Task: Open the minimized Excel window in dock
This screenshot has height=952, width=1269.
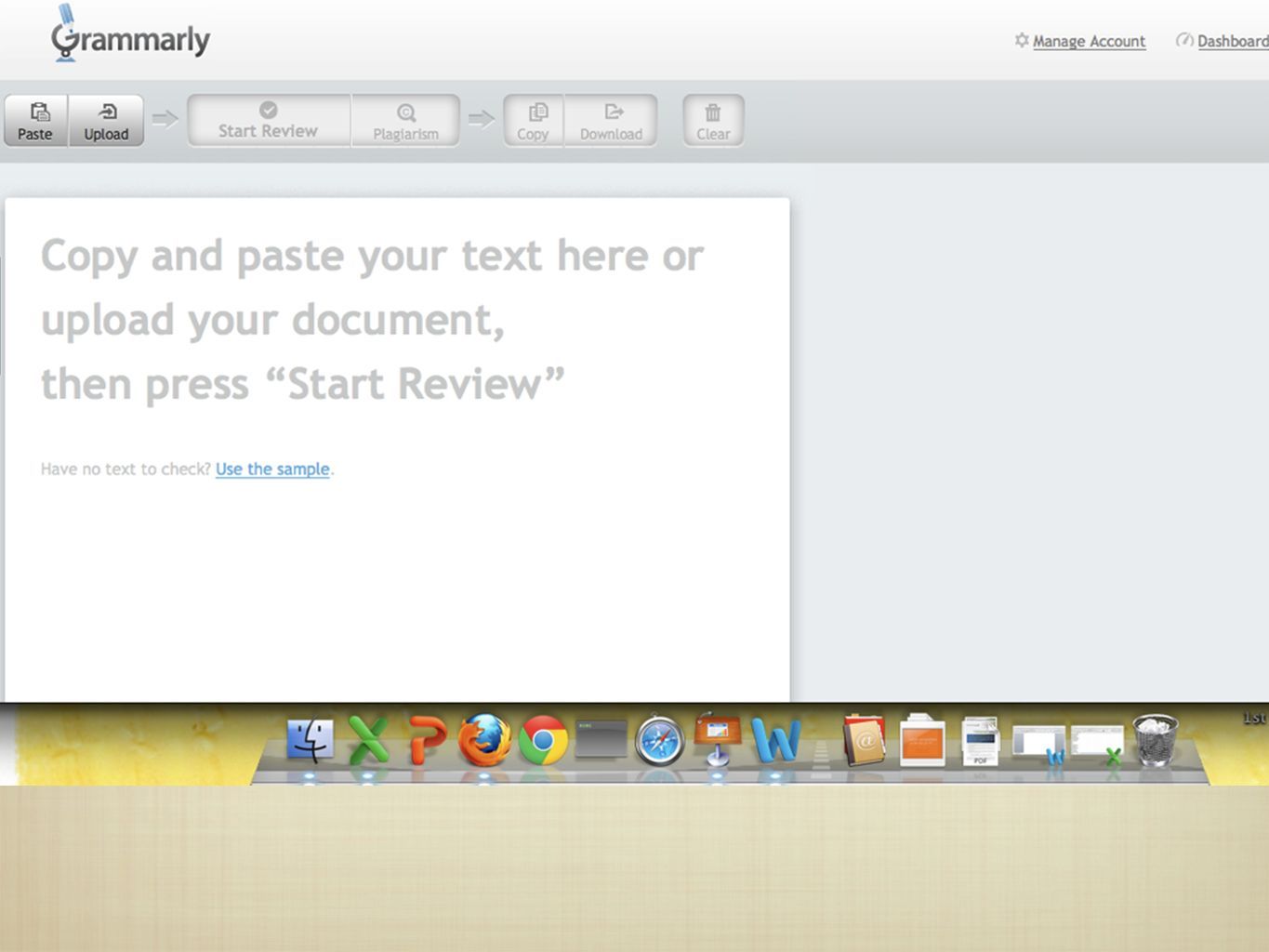Action: coord(1097,745)
